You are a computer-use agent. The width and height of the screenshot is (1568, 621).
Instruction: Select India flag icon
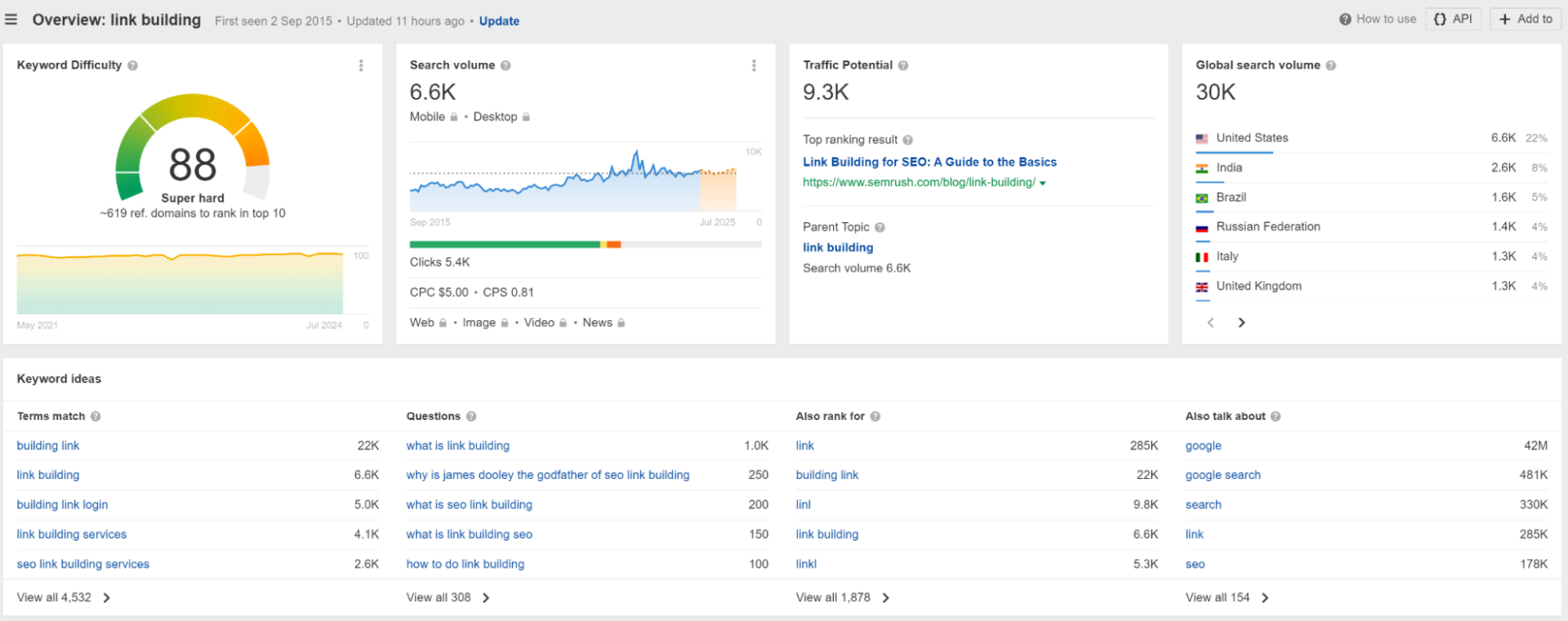click(x=1202, y=168)
